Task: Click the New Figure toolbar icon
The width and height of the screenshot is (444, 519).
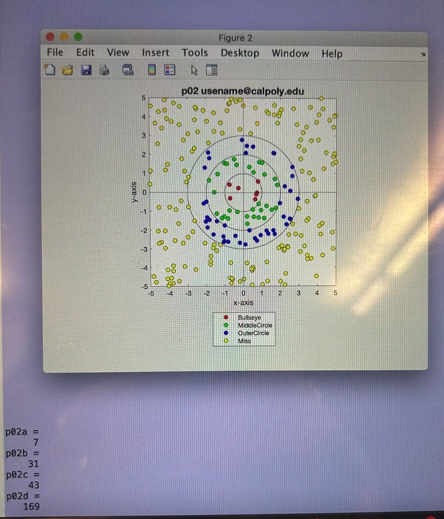Action: coord(50,70)
